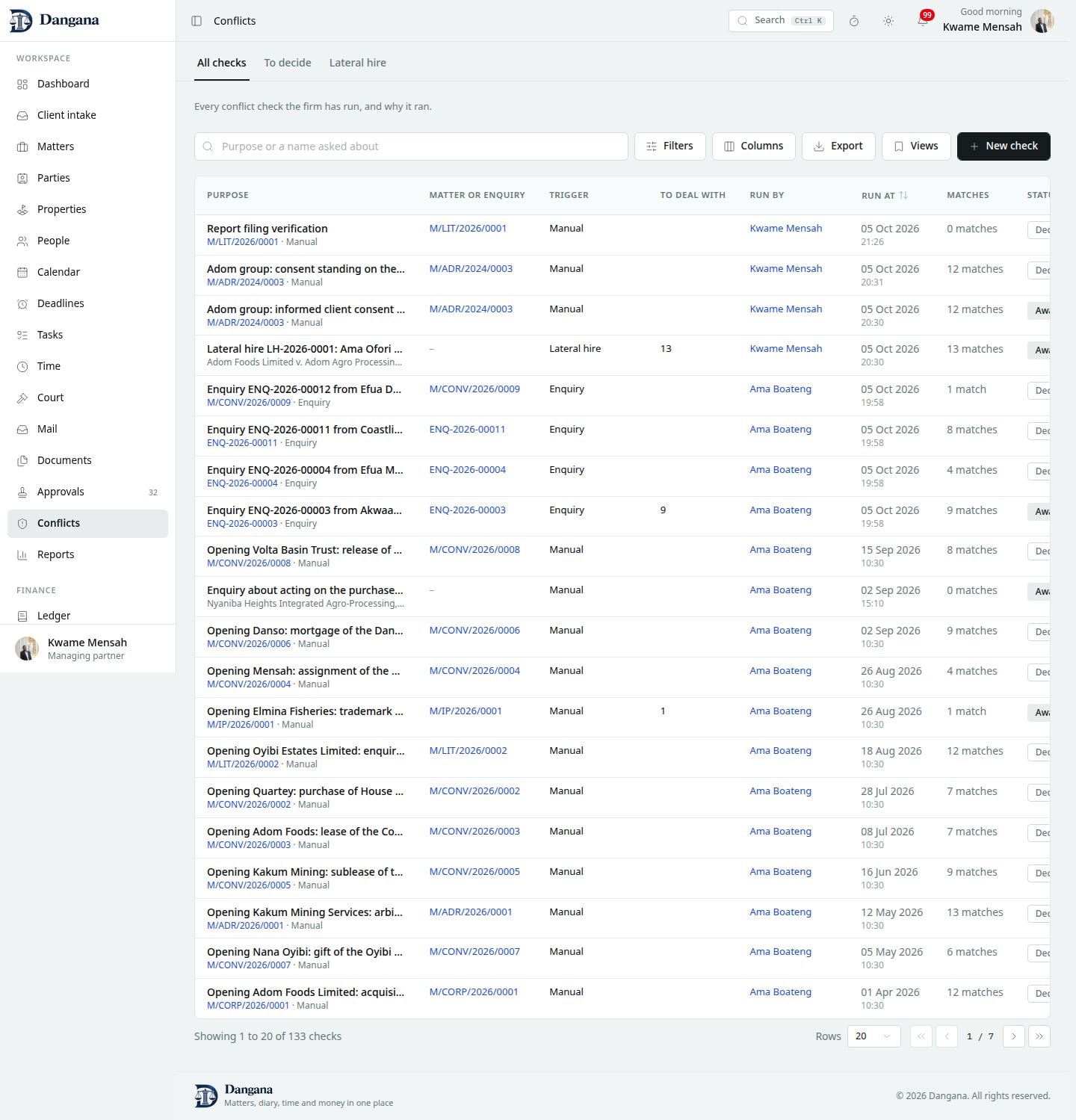Viewport: 1076px width, 1120px height.
Task: Click the Kwame Mensah avatar in header
Action: click(x=1042, y=21)
